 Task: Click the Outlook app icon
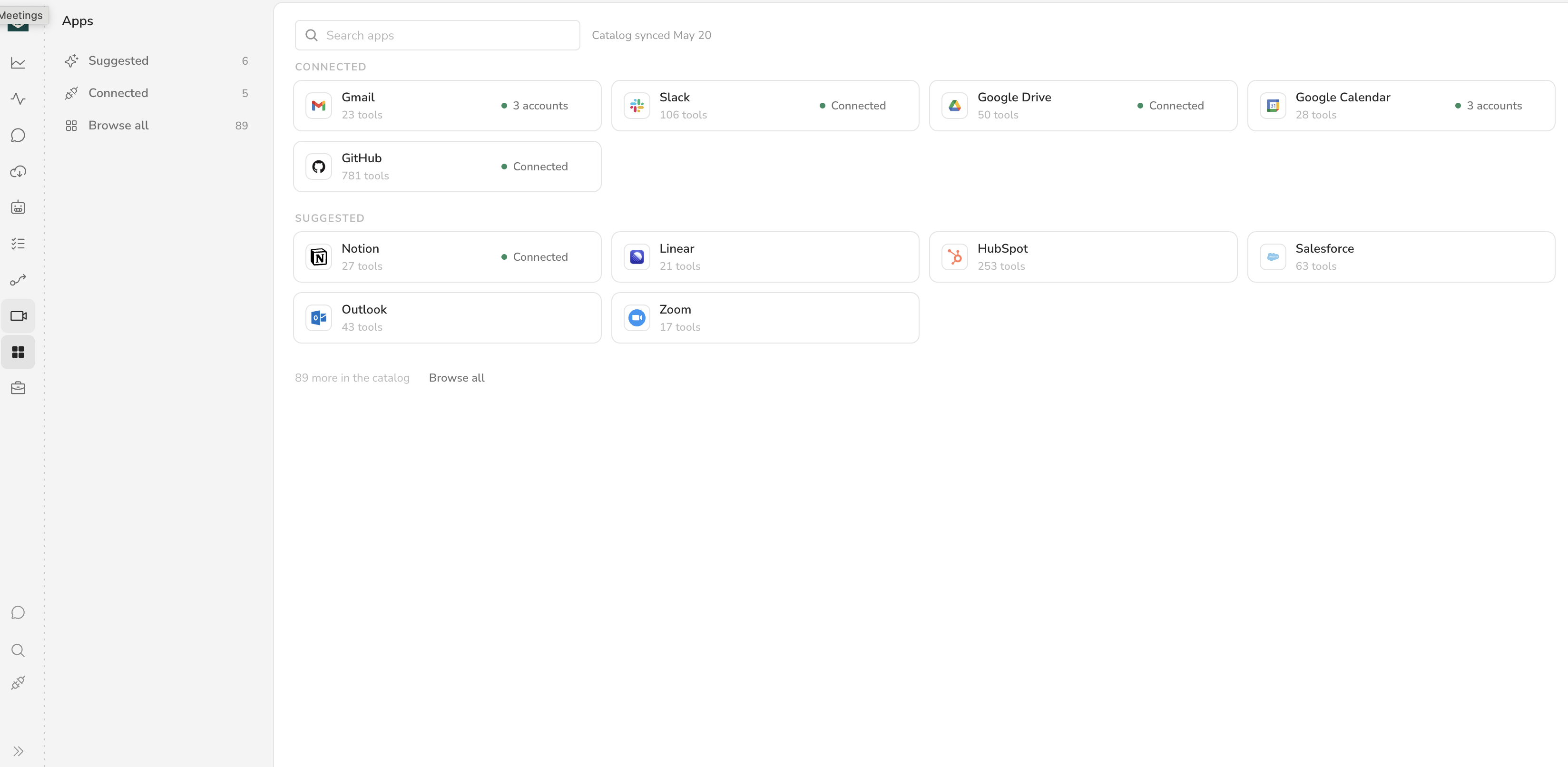coord(318,318)
